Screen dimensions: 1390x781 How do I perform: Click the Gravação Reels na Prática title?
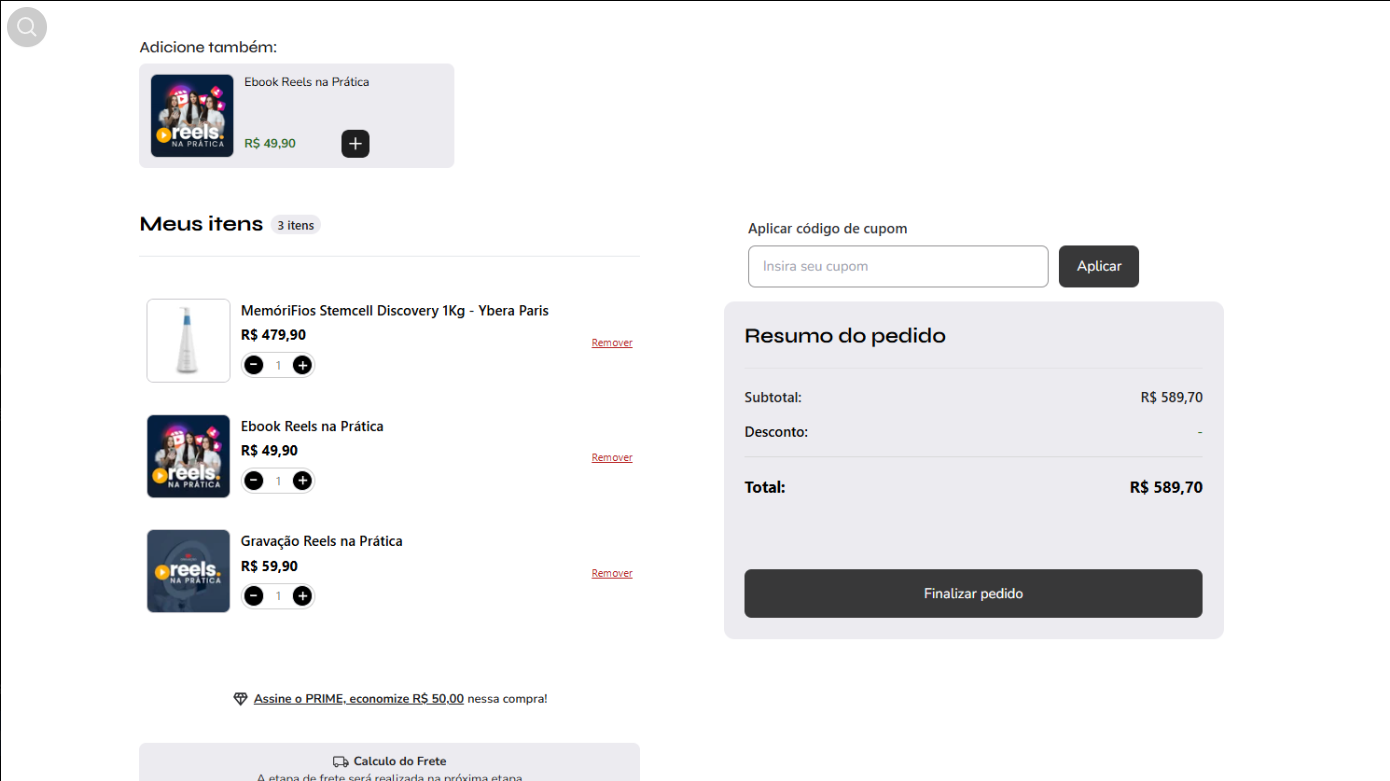click(x=322, y=541)
